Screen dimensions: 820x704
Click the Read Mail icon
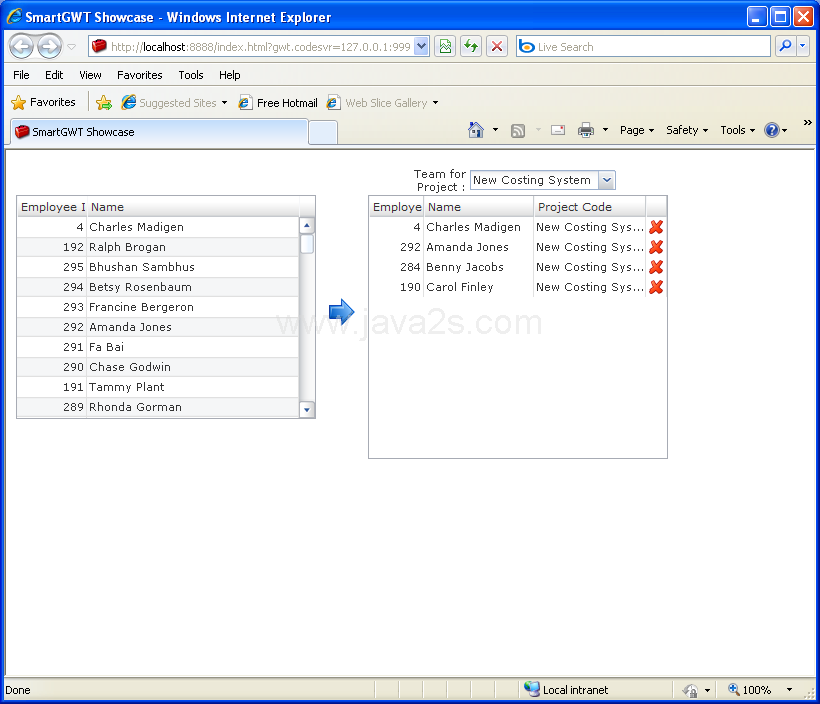tap(558, 130)
